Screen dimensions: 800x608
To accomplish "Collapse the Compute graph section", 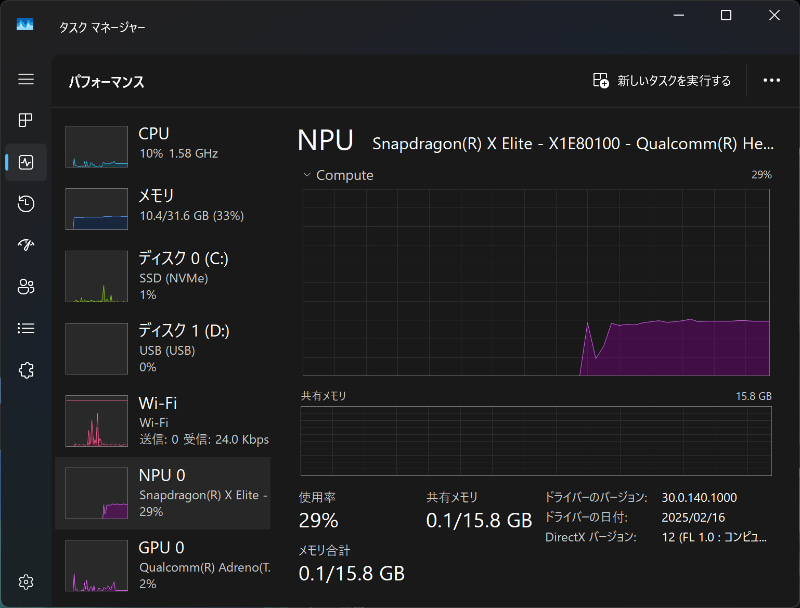I will click(307, 175).
